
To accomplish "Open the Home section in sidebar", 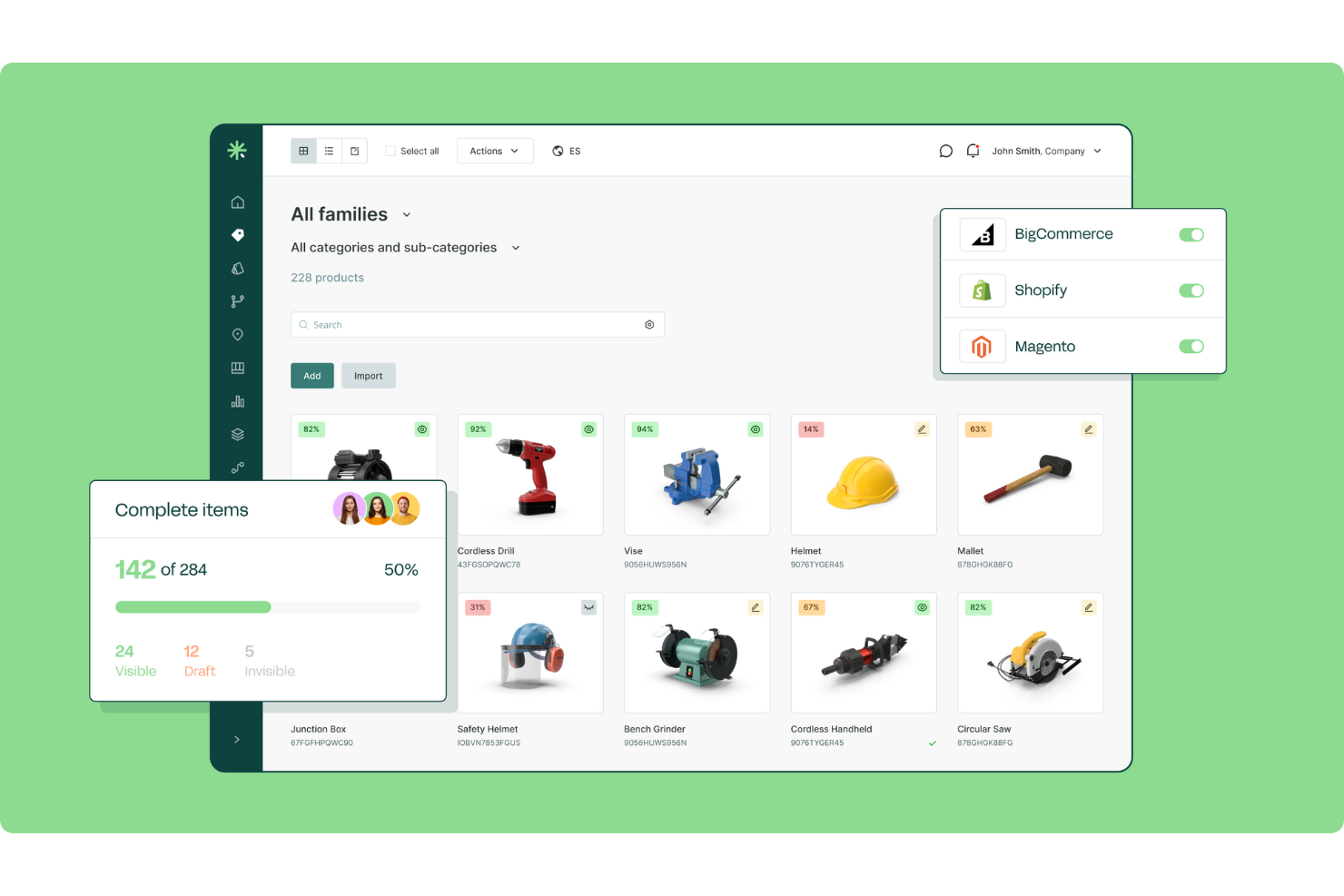I will coord(238,202).
